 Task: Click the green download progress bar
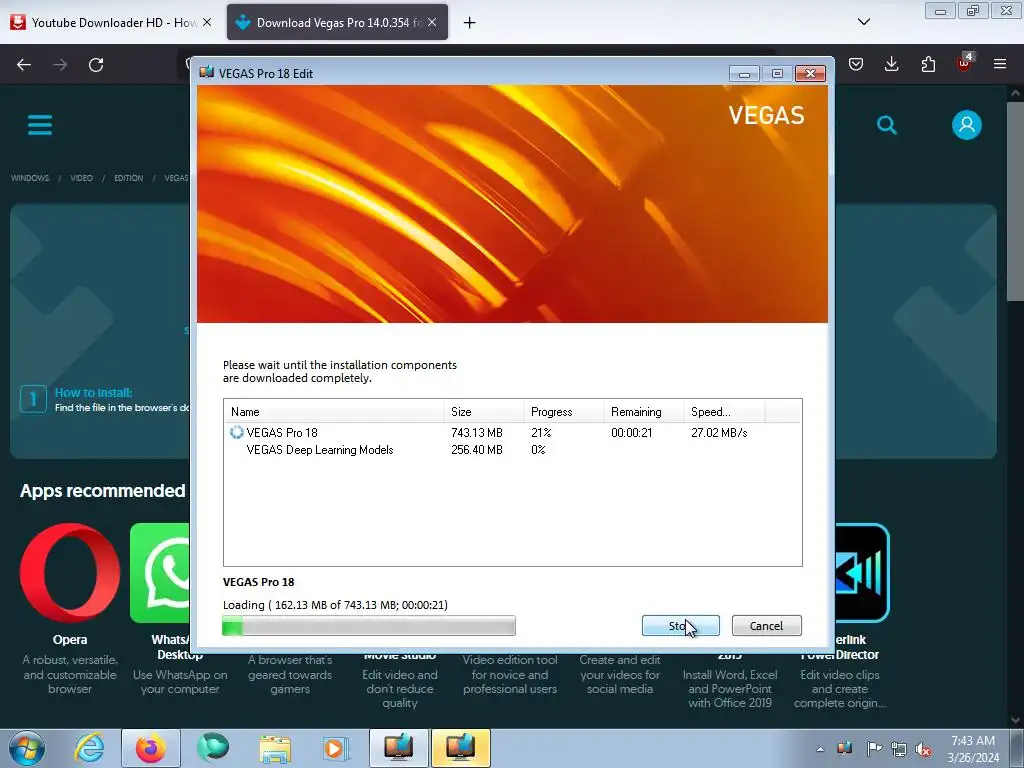[368, 626]
